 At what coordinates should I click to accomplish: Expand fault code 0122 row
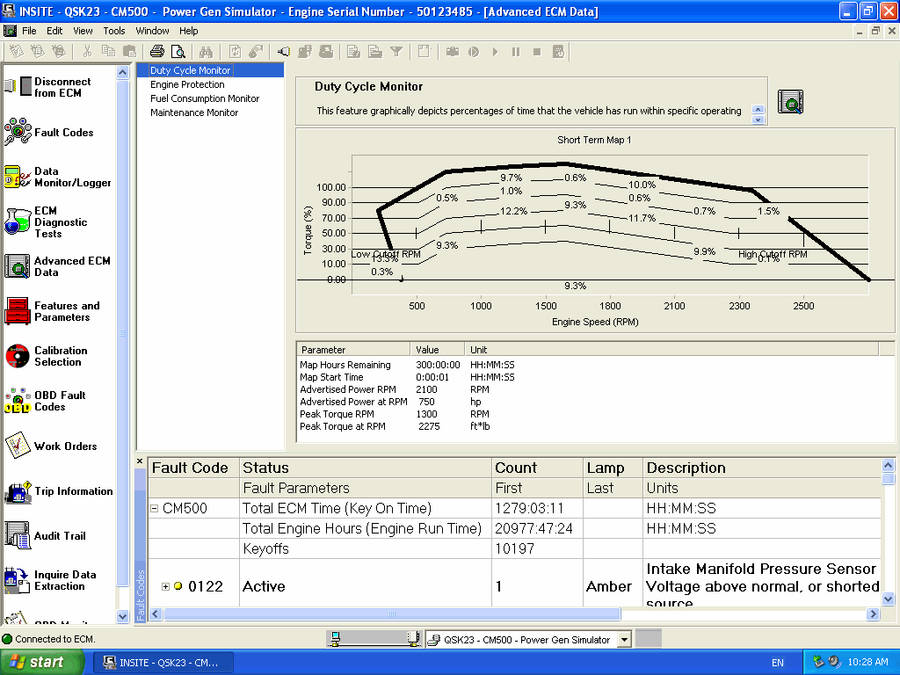tap(166, 587)
